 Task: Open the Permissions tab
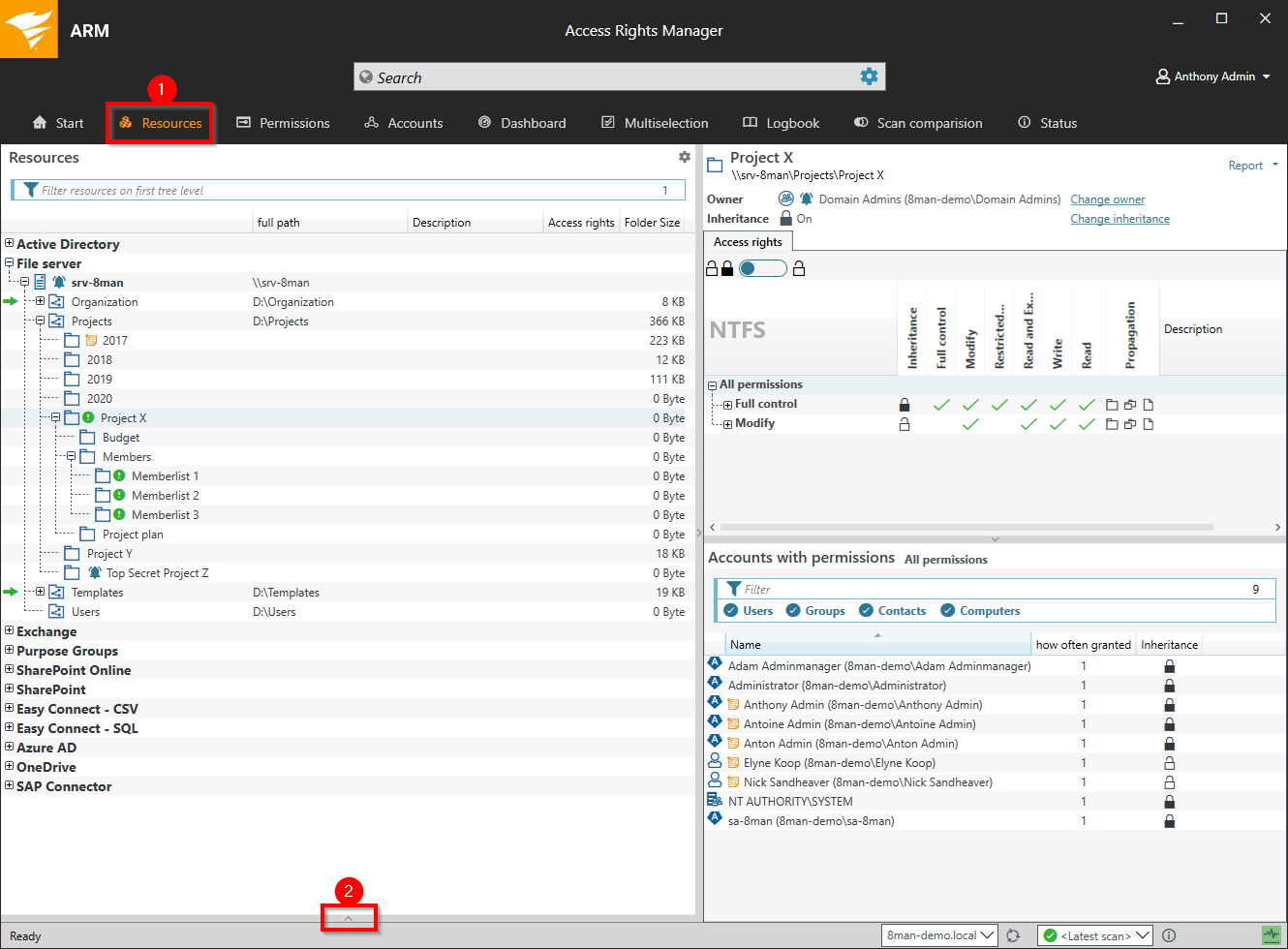[284, 123]
